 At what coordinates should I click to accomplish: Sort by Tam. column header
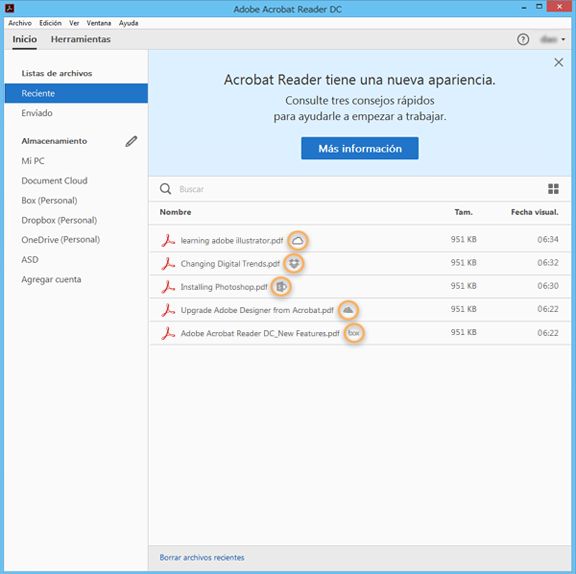[463, 212]
